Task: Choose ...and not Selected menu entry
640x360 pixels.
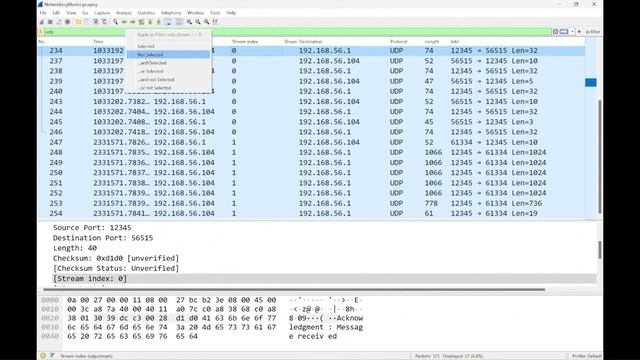Action: pyautogui.click(x=169, y=80)
